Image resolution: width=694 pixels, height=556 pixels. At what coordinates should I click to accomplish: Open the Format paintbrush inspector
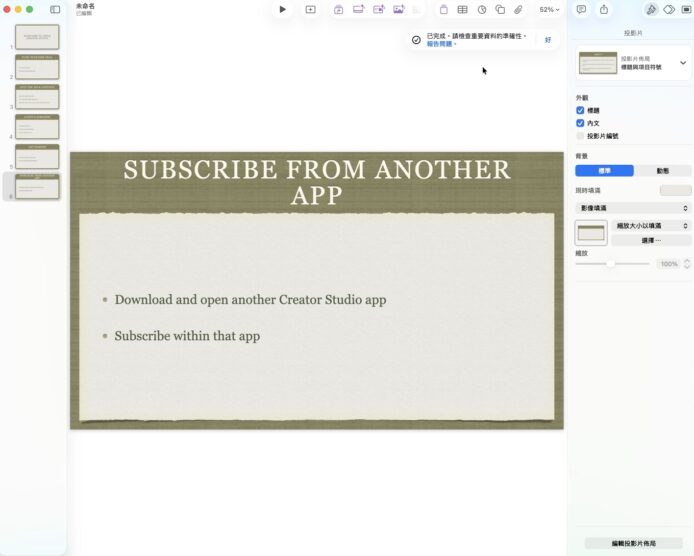click(651, 9)
